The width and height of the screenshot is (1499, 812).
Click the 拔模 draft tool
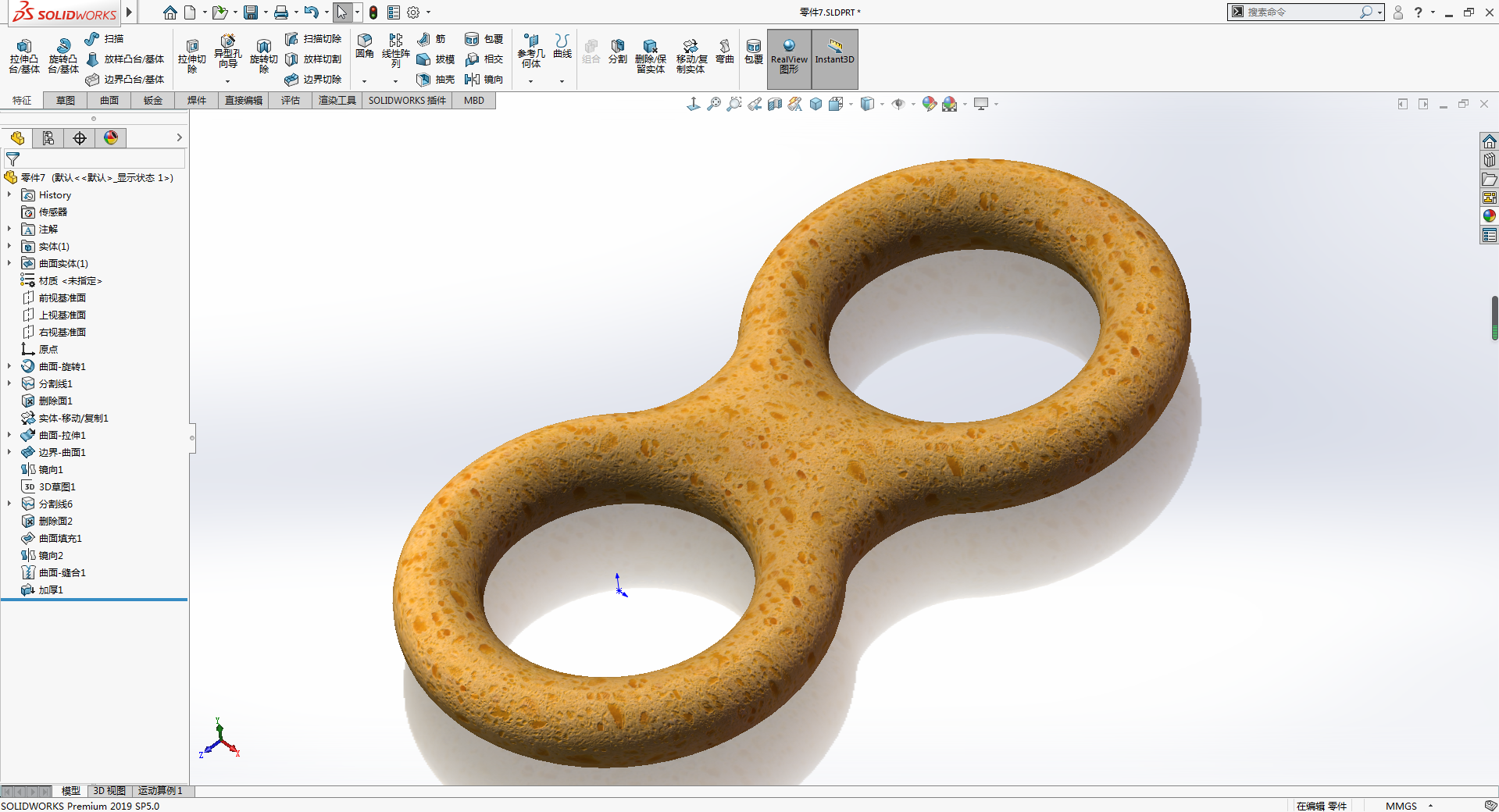(x=436, y=59)
